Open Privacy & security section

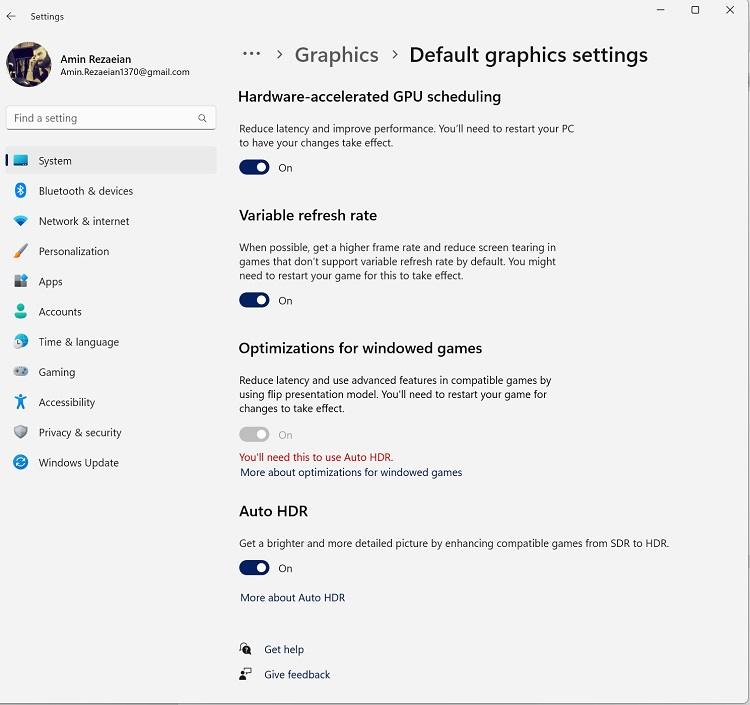pyautogui.click(x=80, y=433)
